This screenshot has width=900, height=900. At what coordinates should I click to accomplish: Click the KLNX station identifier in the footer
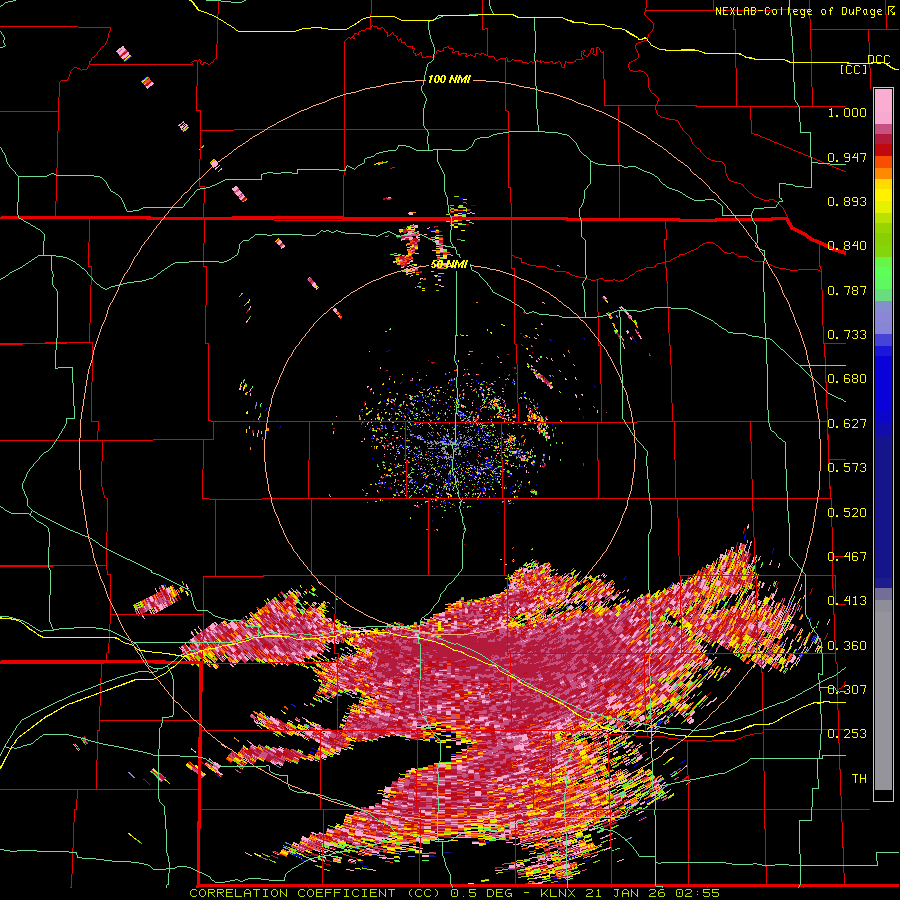coord(560,893)
